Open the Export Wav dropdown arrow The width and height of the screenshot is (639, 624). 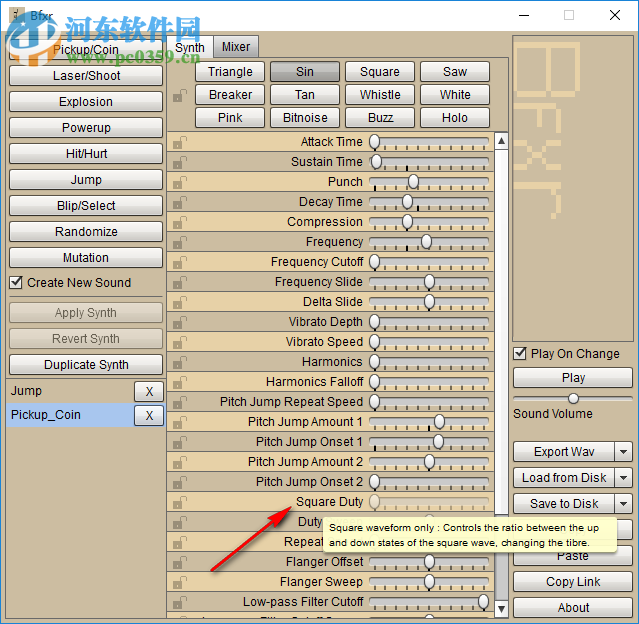point(623,452)
